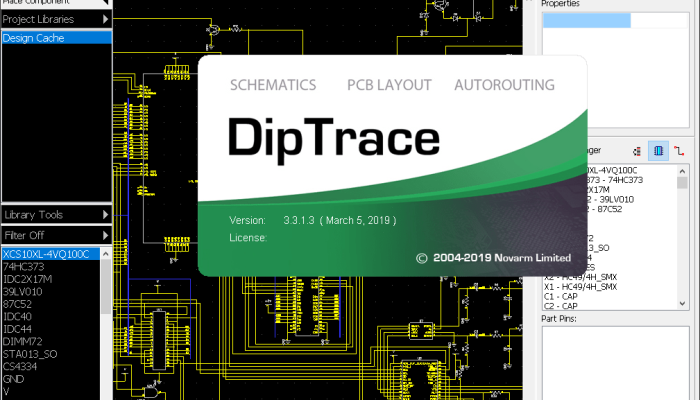This screenshot has width=700, height=400.
Task: Open the Project Libraries expander
Action: click(57, 19)
